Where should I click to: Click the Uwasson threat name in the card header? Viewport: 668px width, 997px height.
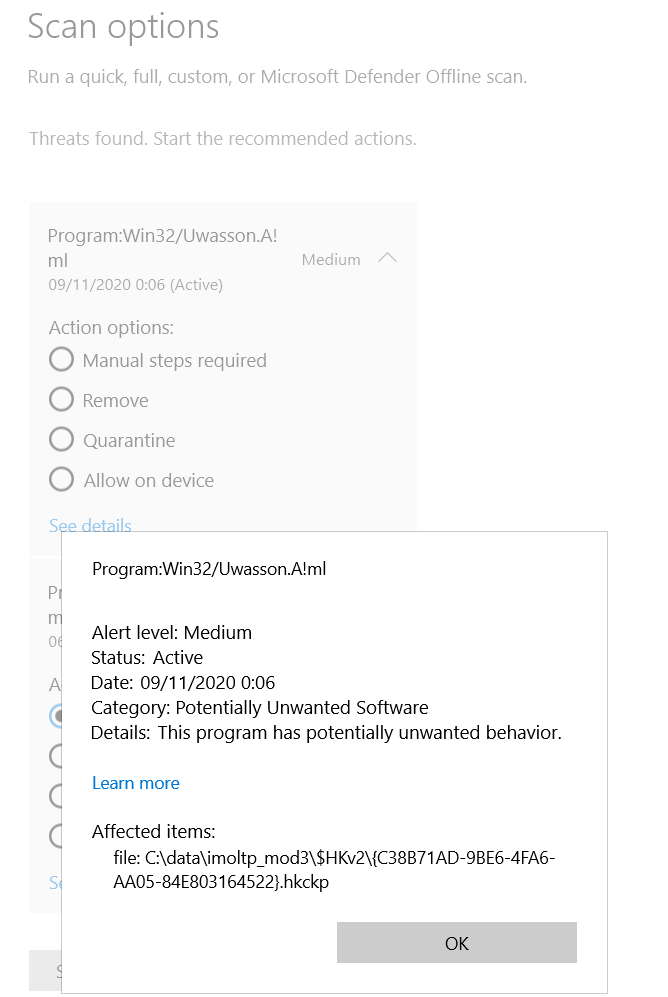162,247
